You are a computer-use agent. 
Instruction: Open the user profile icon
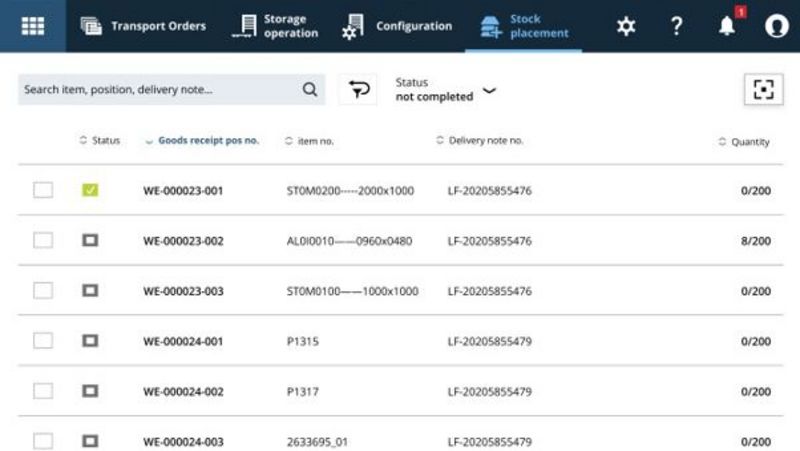click(x=776, y=26)
